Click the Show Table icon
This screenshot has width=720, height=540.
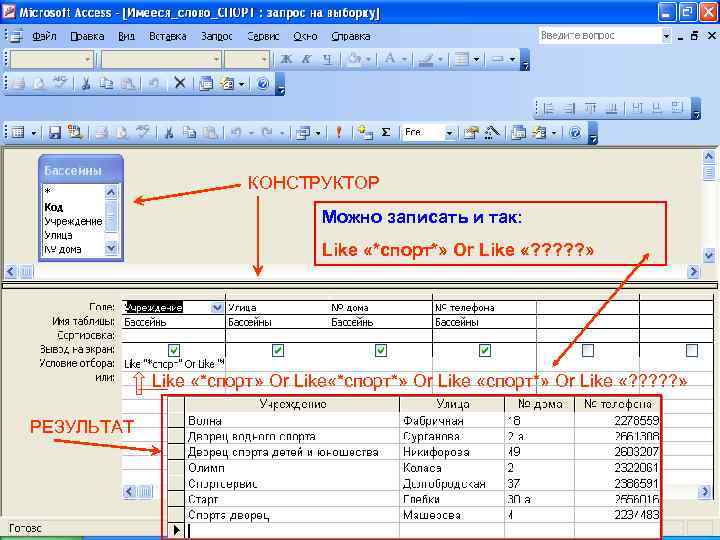365,133
